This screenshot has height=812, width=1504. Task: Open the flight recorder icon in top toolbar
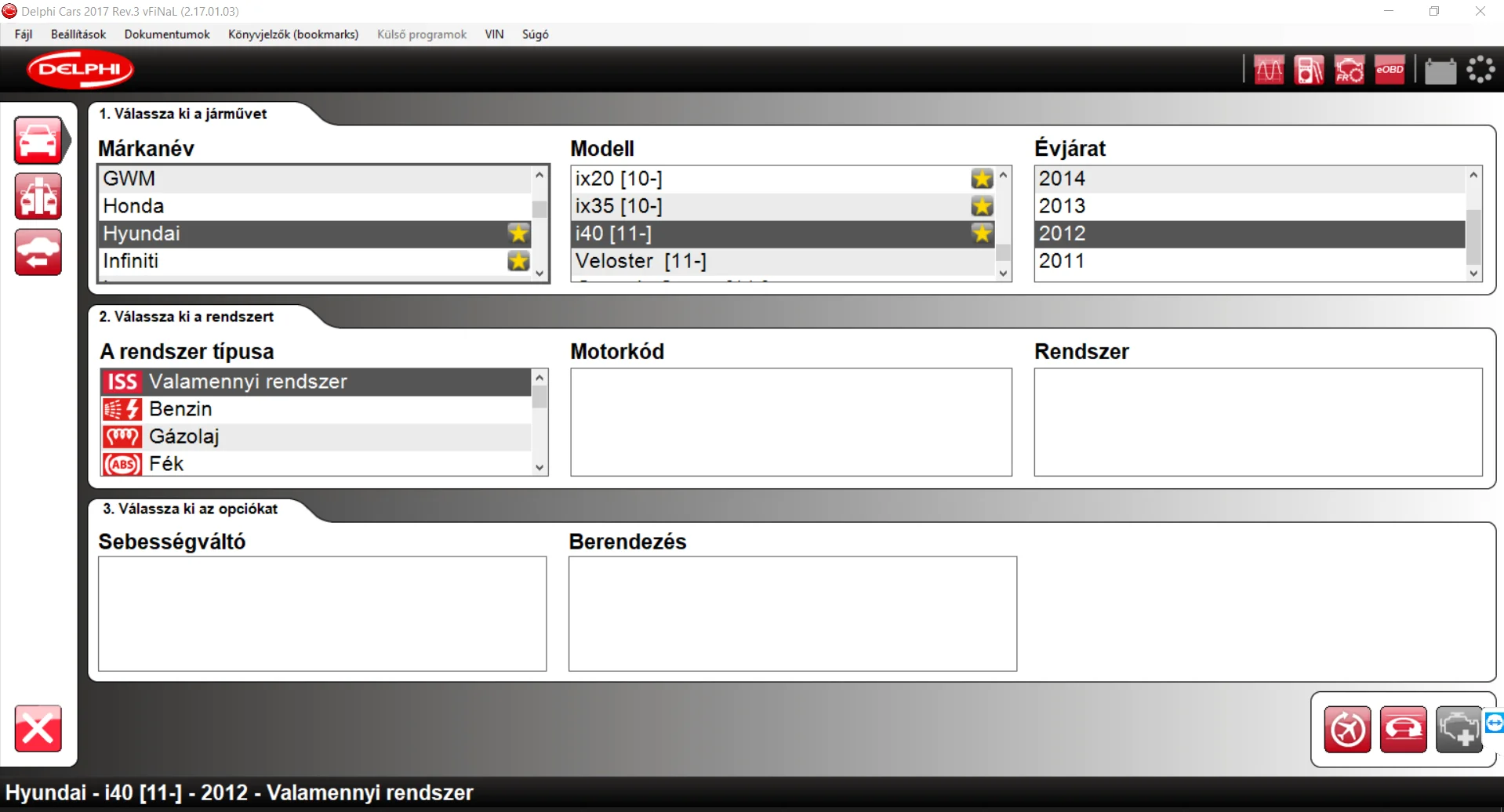click(1350, 70)
